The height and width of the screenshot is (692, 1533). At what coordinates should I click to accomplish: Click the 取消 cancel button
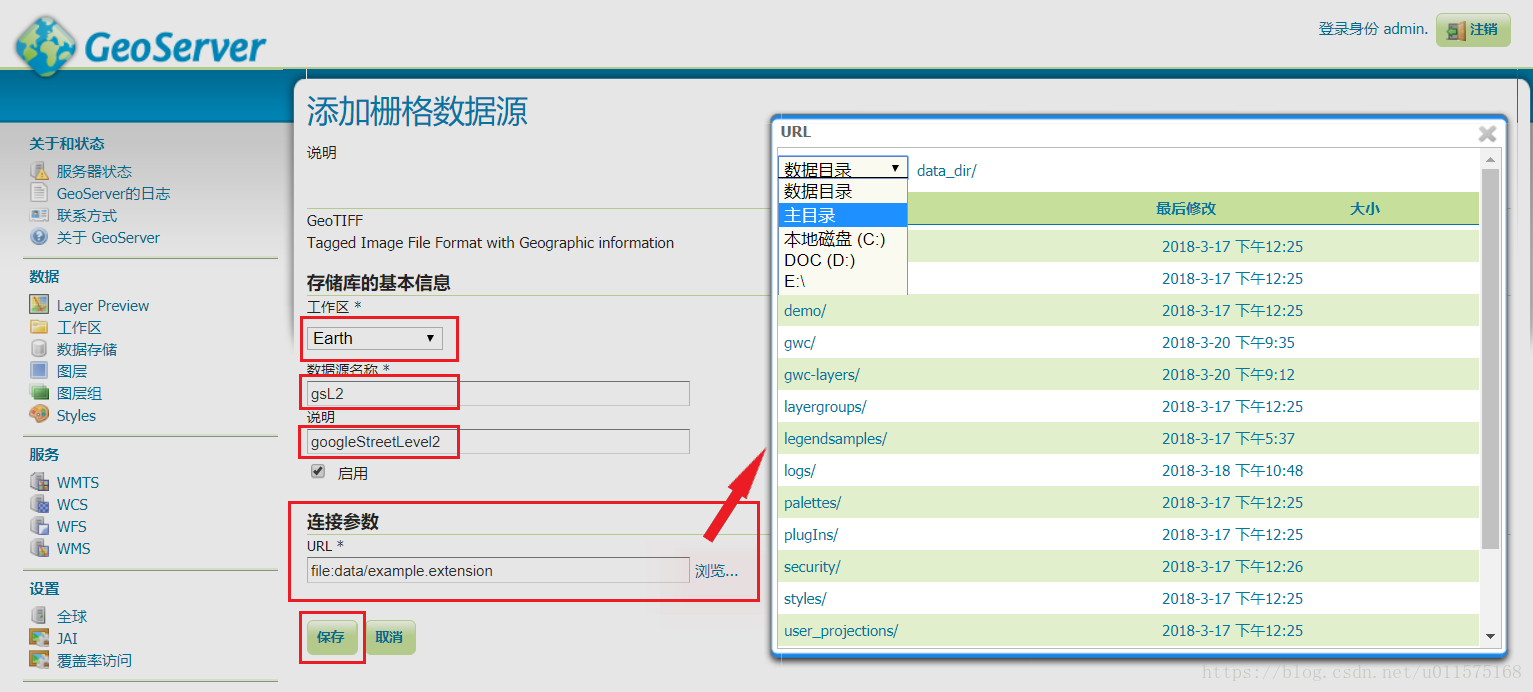coord(389,637)
